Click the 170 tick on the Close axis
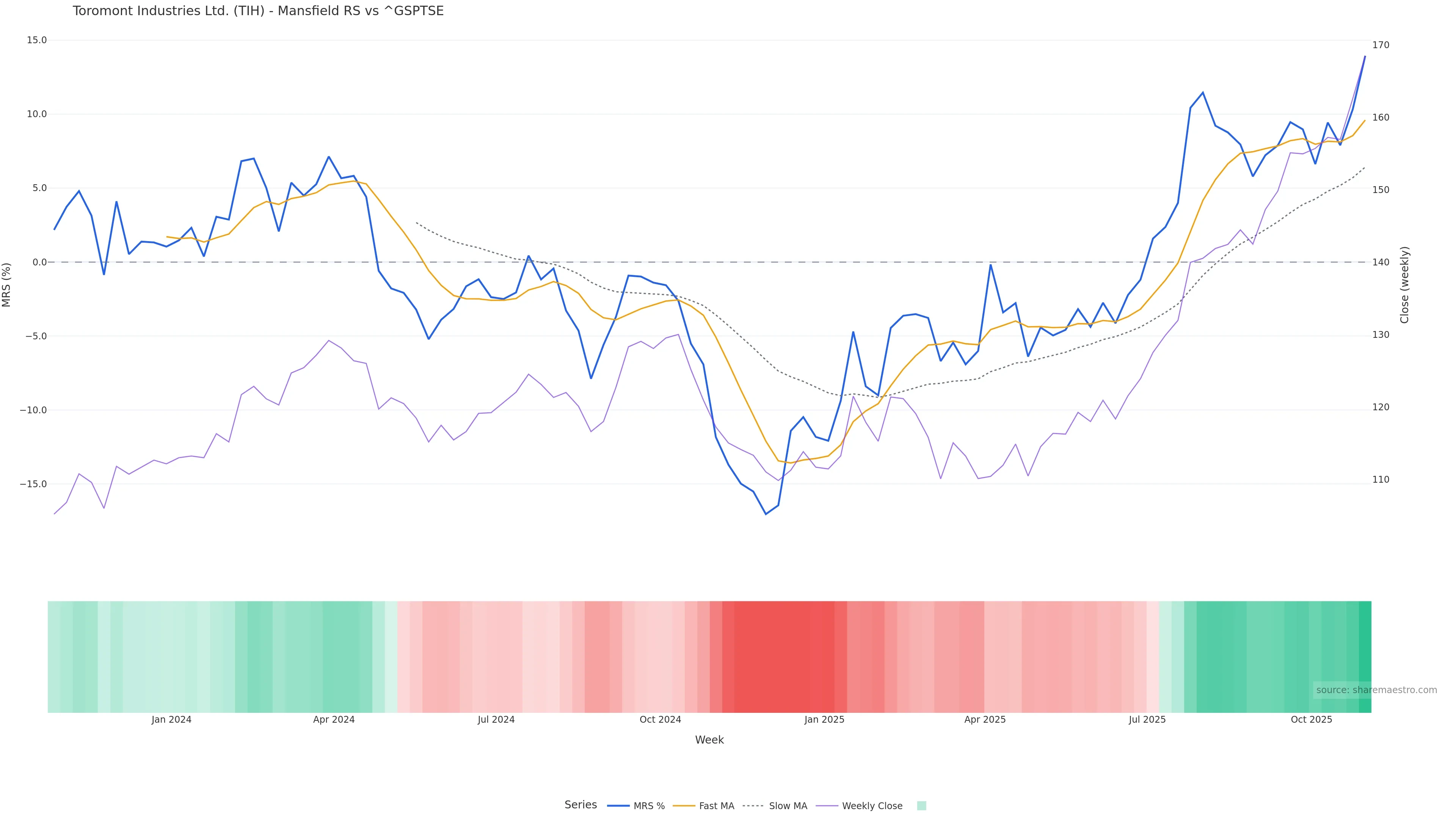The width and height of the screenshot is (1456, 819). point(1381,45)
